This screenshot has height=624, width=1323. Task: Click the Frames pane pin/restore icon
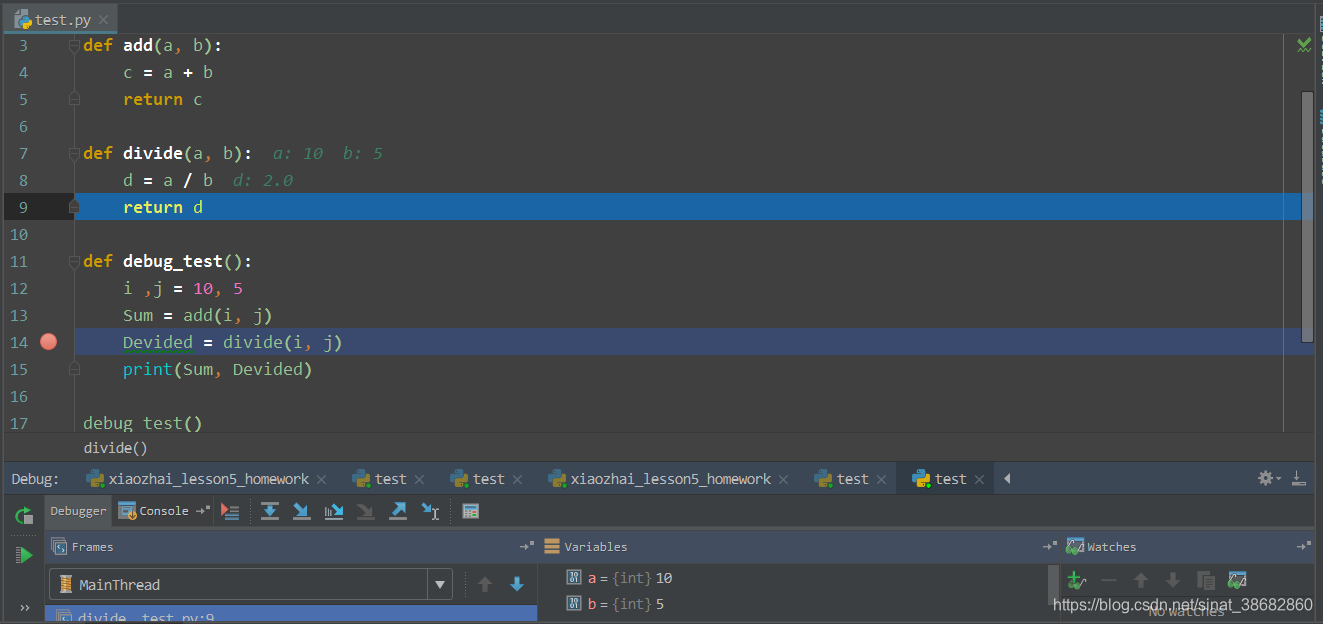[527, 547]
